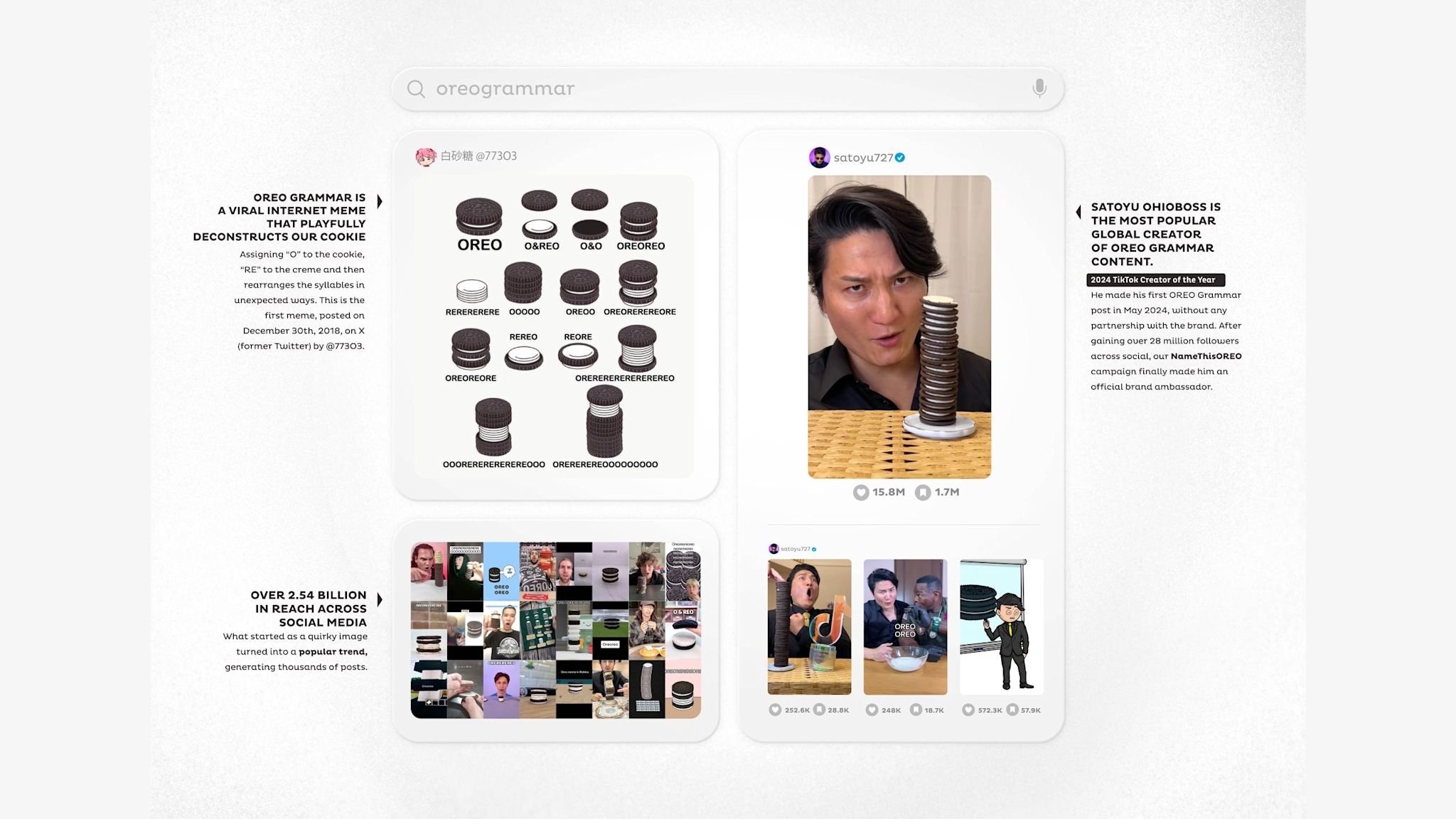
Task: Click the bookmark icon next to 28.8K
Action: pyautogui.click(x=819, y=710)
